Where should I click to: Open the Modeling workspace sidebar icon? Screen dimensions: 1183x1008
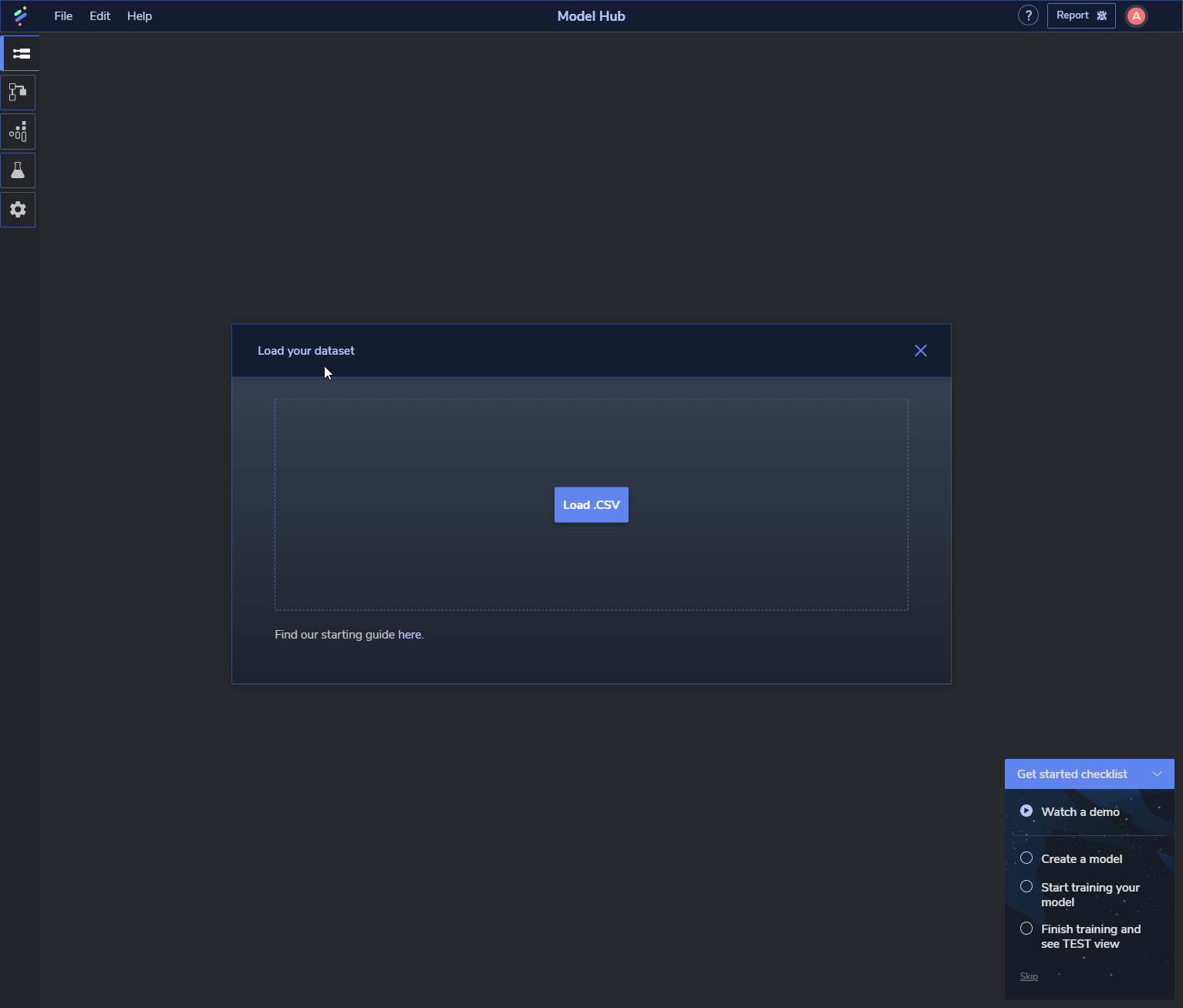point(18,93)
